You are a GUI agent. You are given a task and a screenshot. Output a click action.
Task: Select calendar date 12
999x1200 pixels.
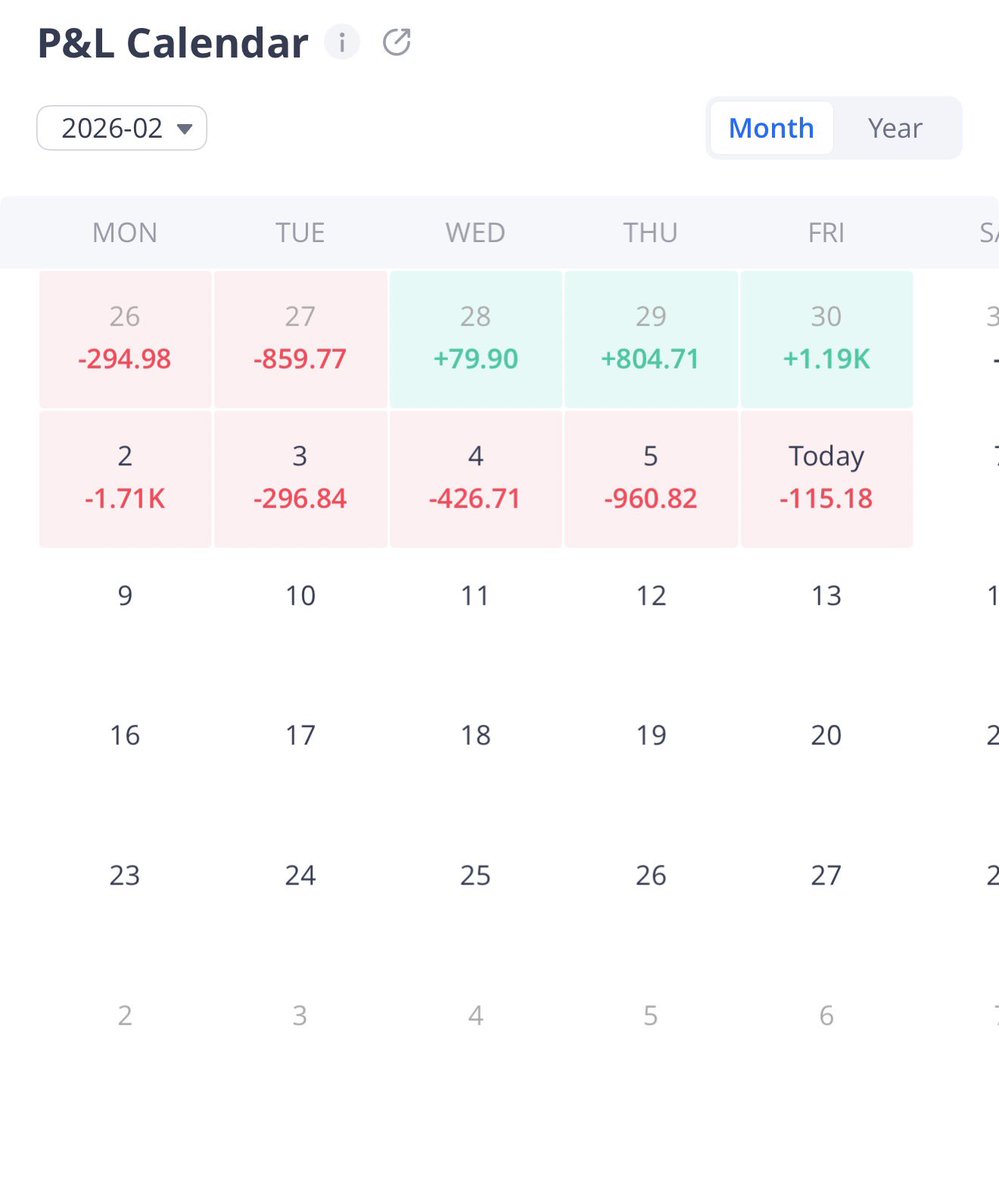coord(651,596)
